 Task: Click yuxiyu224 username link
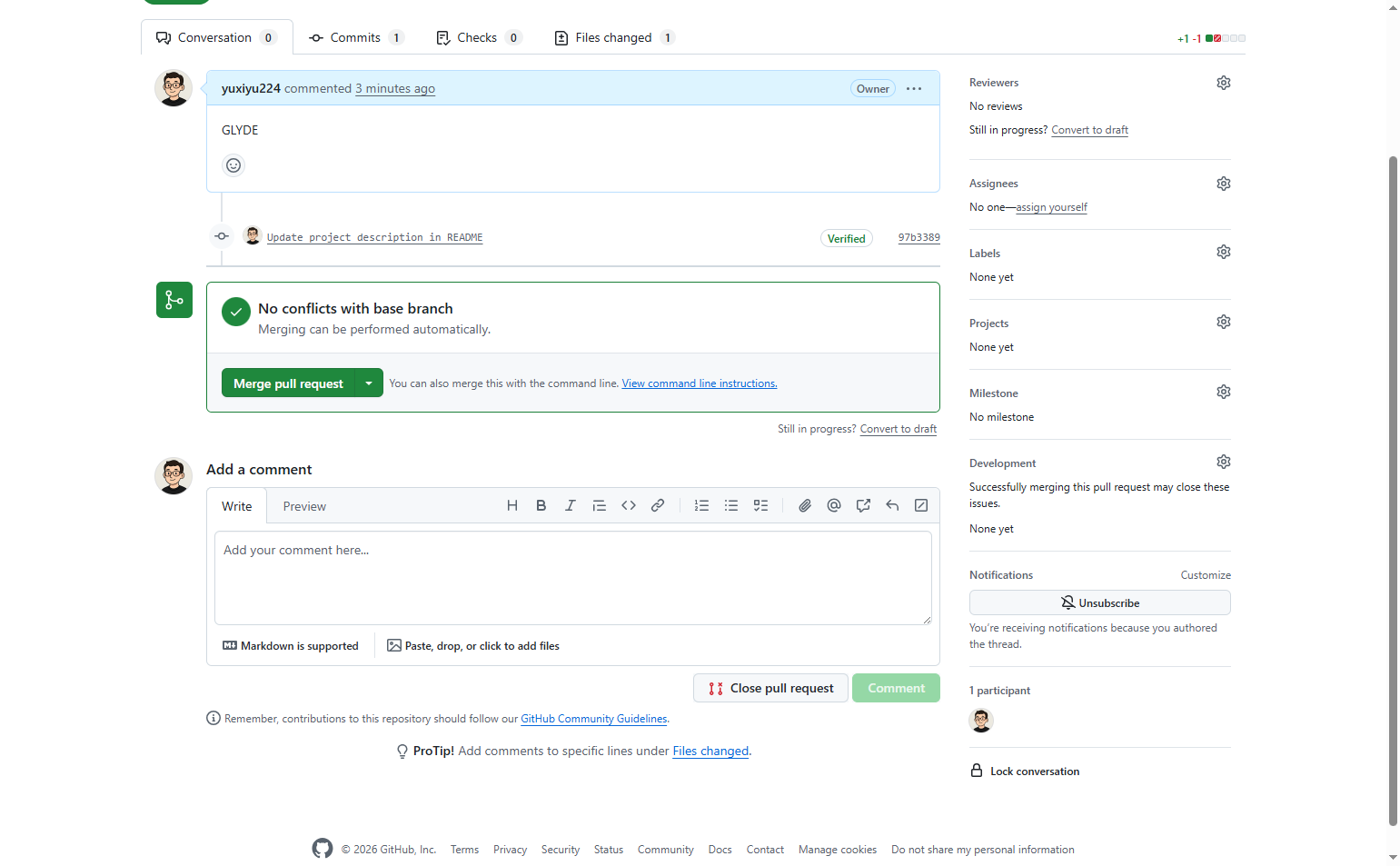click(251, 88)
